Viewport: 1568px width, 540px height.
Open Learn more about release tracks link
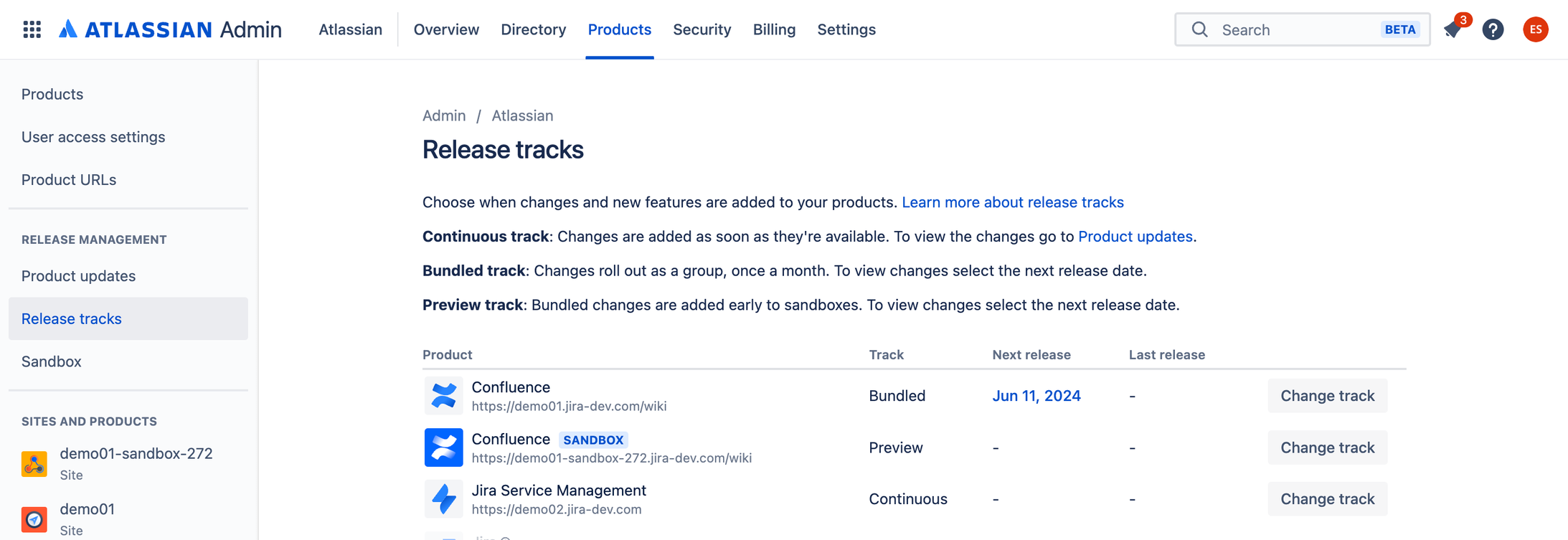pos(1013,202)
